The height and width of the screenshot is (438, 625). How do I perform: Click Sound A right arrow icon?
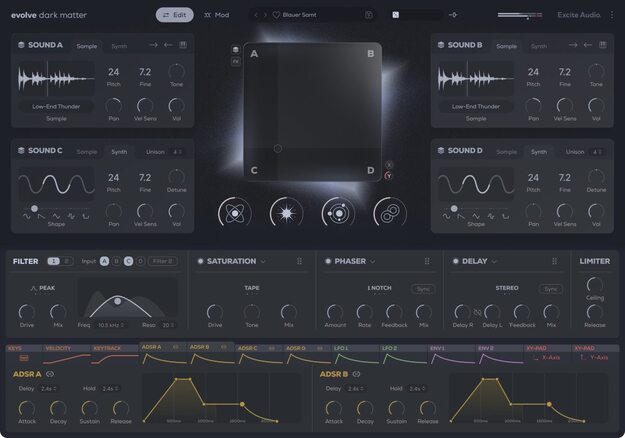(153, 45)
